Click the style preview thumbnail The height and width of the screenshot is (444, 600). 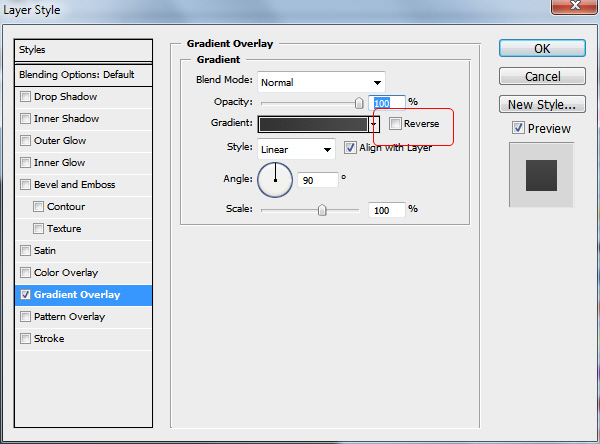(541, 175)
